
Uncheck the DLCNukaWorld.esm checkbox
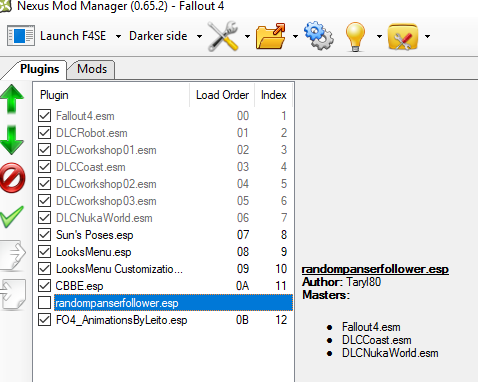point(44,218)
